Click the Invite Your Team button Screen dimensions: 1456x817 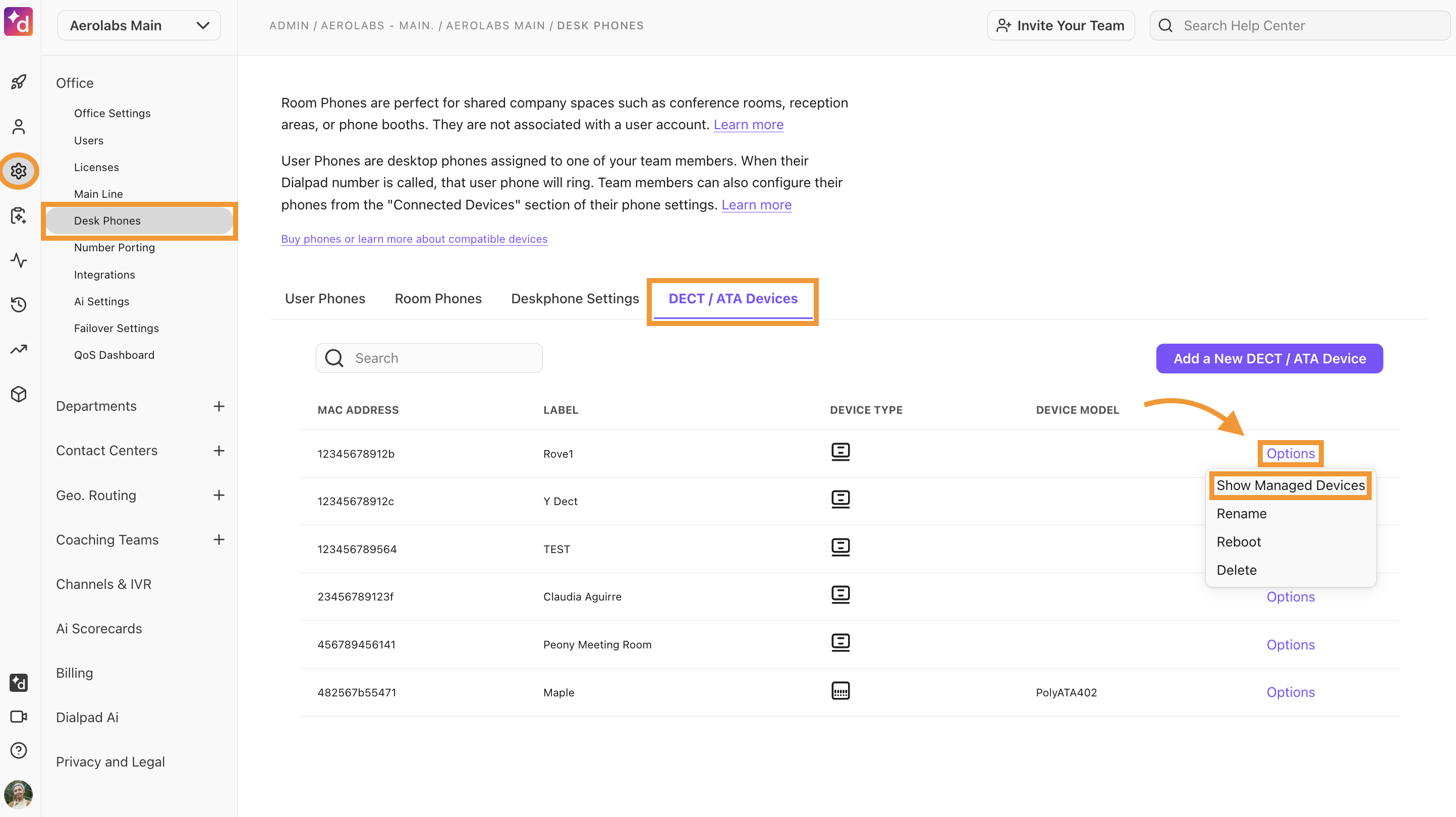tap(1061, 25)
